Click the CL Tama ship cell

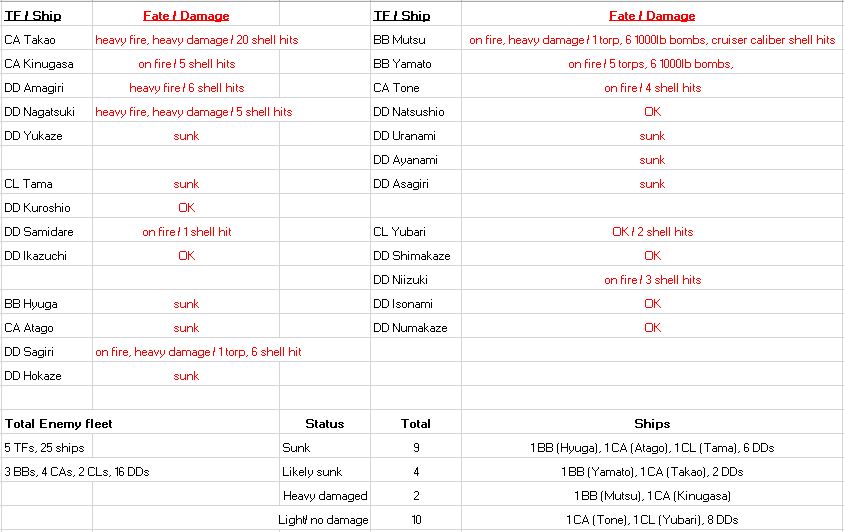coord(28,184)
